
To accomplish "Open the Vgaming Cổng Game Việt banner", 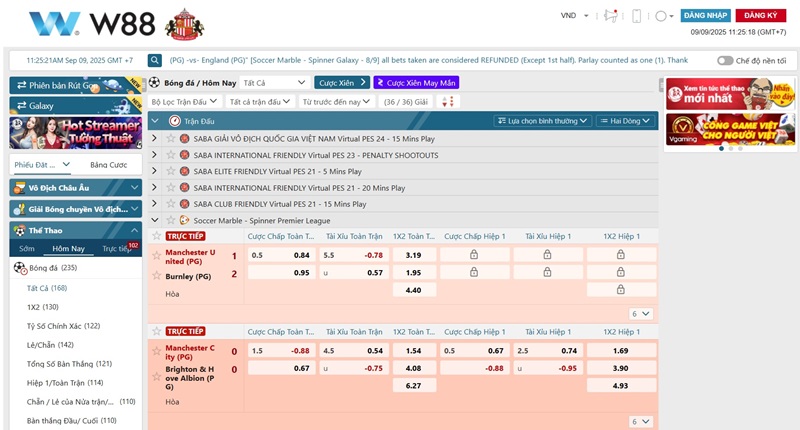I will pos(730,130).
